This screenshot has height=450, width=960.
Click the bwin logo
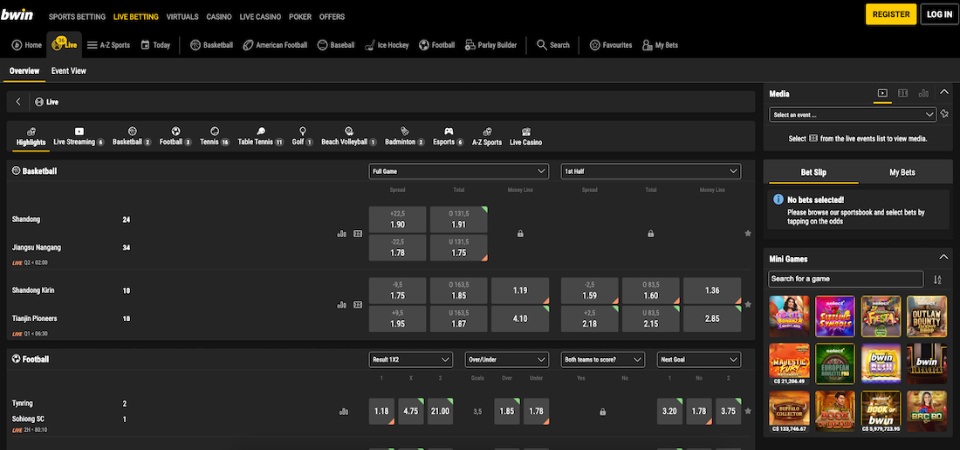(17, 15)
